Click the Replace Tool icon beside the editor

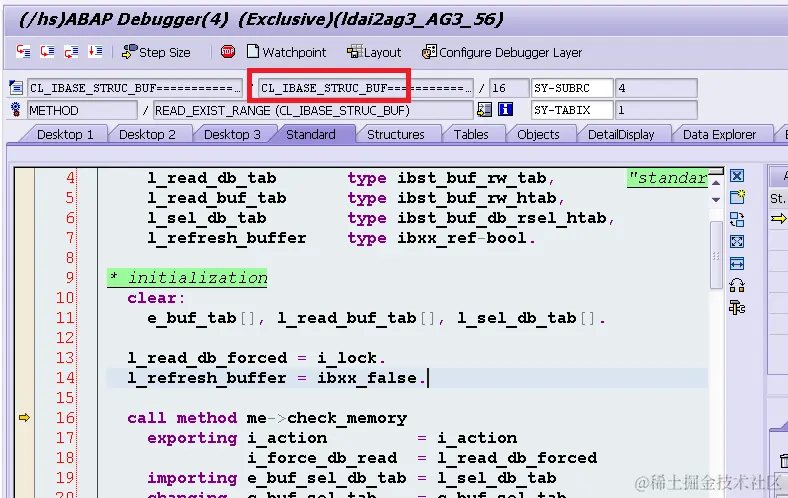pos(737,220)
